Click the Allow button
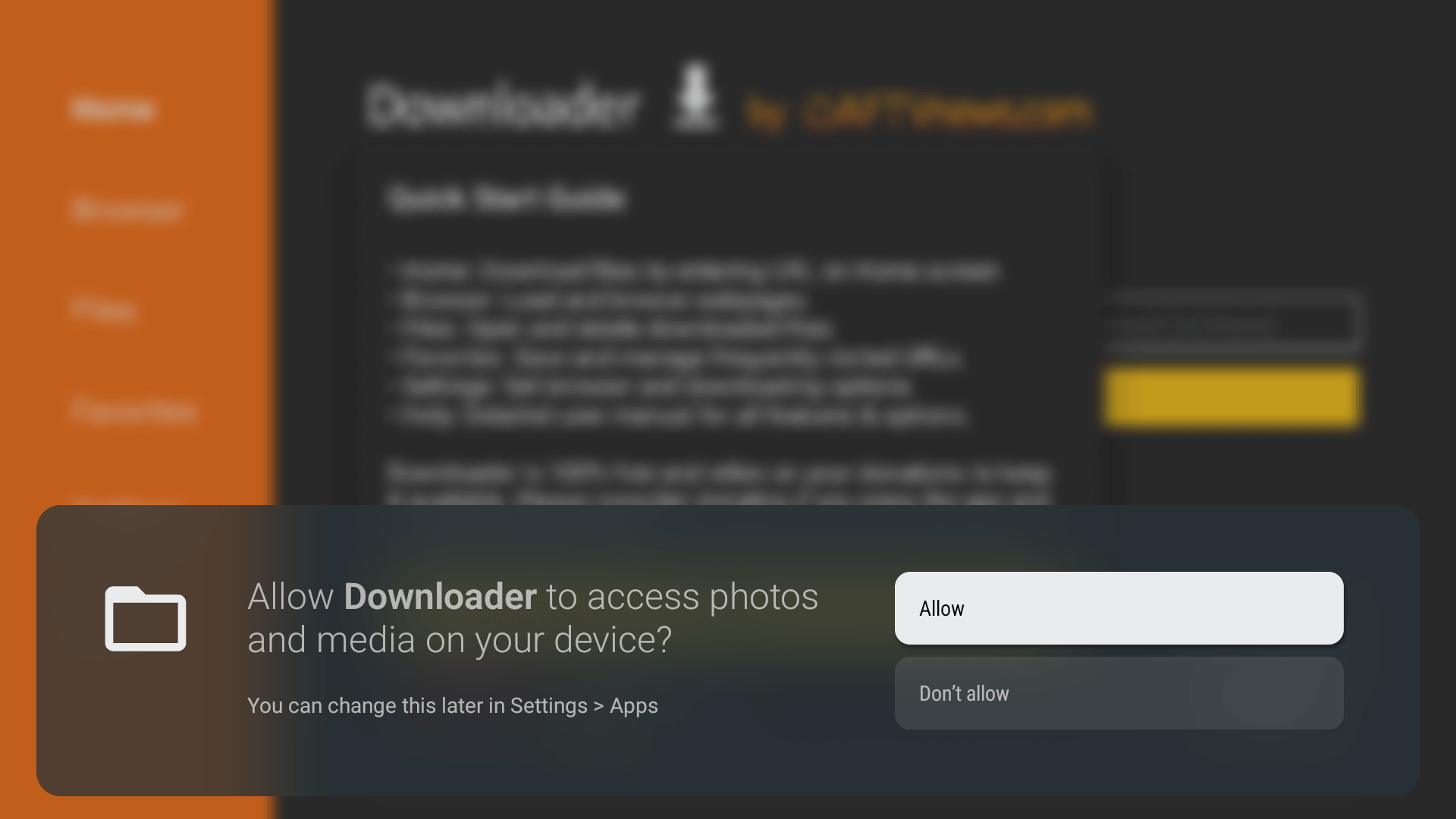Viewport: 1456px width, 819px height. [x=1119, y=608]
